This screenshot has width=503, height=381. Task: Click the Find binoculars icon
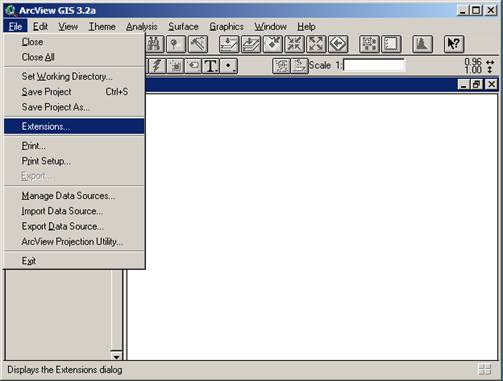tap(155, 44)
